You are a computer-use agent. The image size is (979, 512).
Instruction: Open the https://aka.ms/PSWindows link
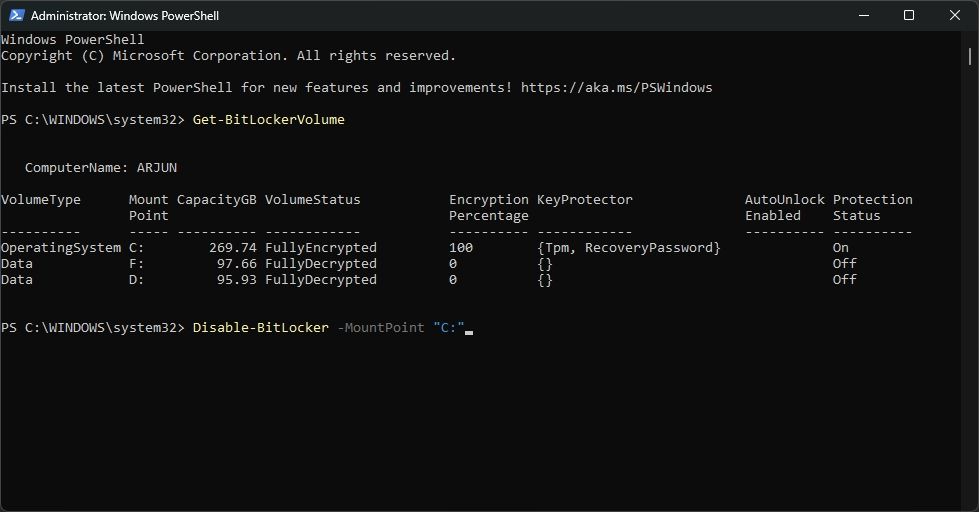point(616,87)
